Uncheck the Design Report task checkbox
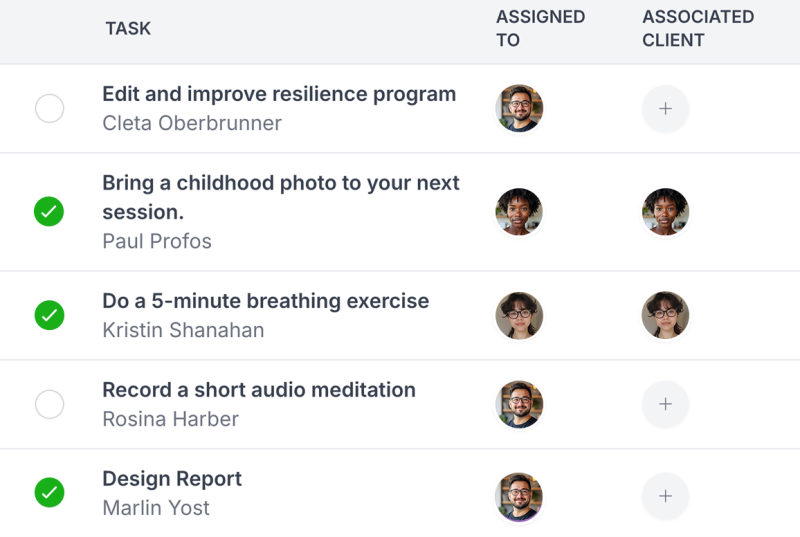The width and height of the screenshot is (800, 537). coord(49,492)
